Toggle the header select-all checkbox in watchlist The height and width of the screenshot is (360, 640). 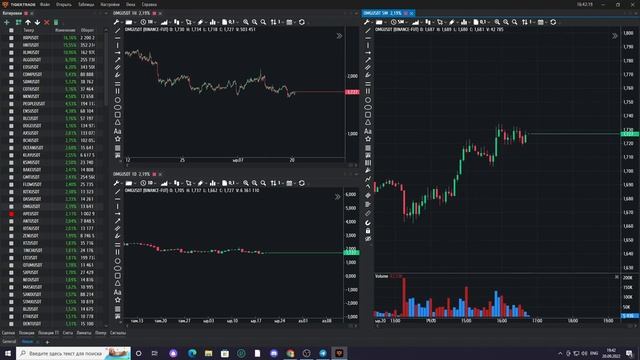[11, 30]
